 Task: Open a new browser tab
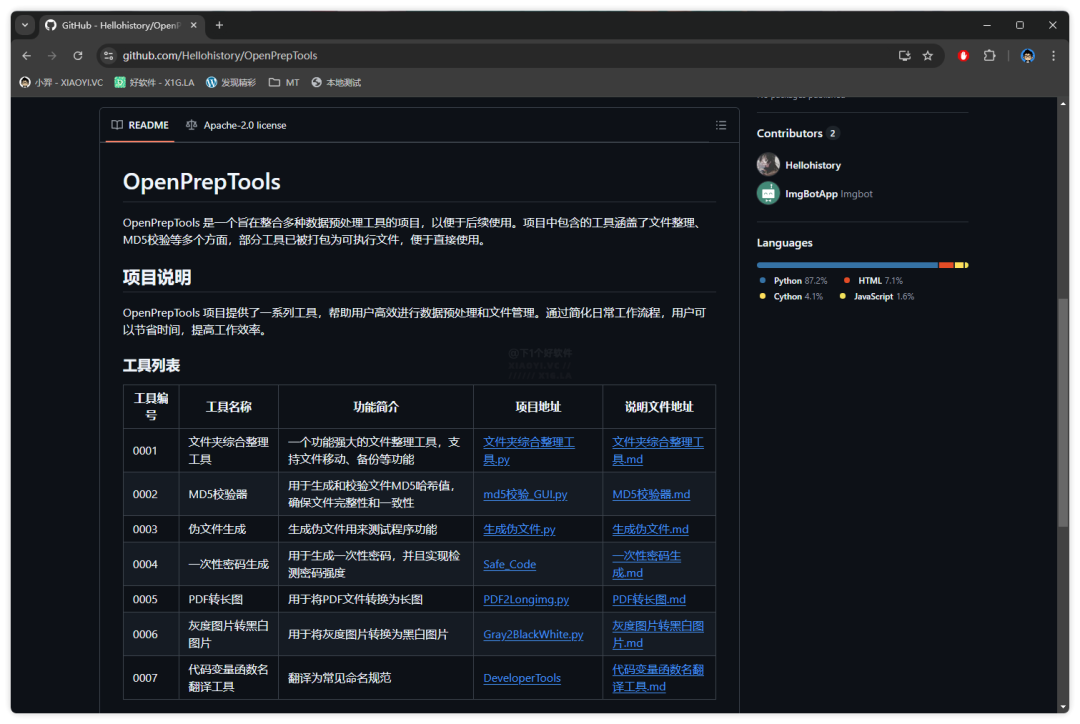pos(219,25)
